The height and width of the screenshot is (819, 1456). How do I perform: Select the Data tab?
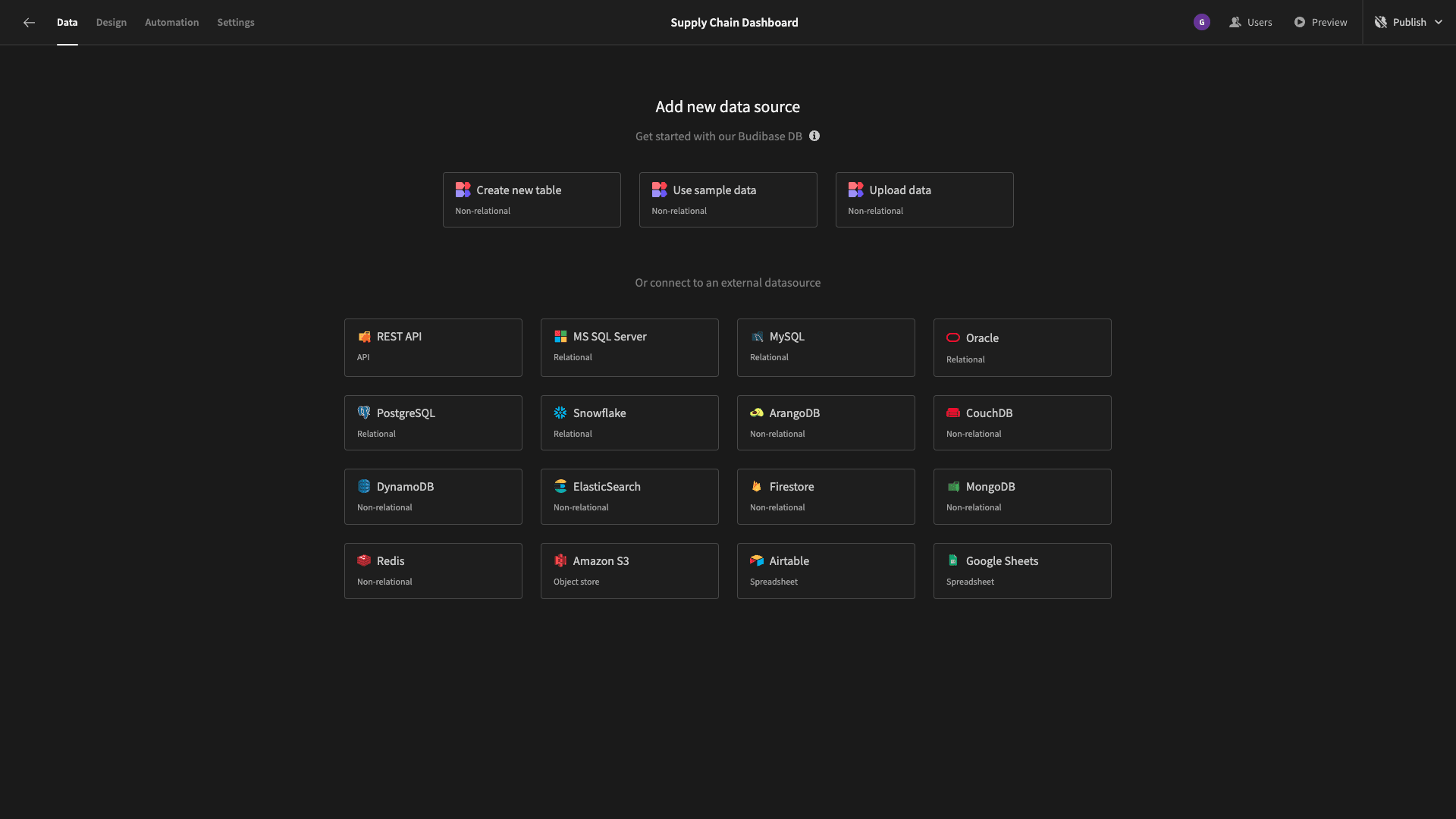pos(67,22)
